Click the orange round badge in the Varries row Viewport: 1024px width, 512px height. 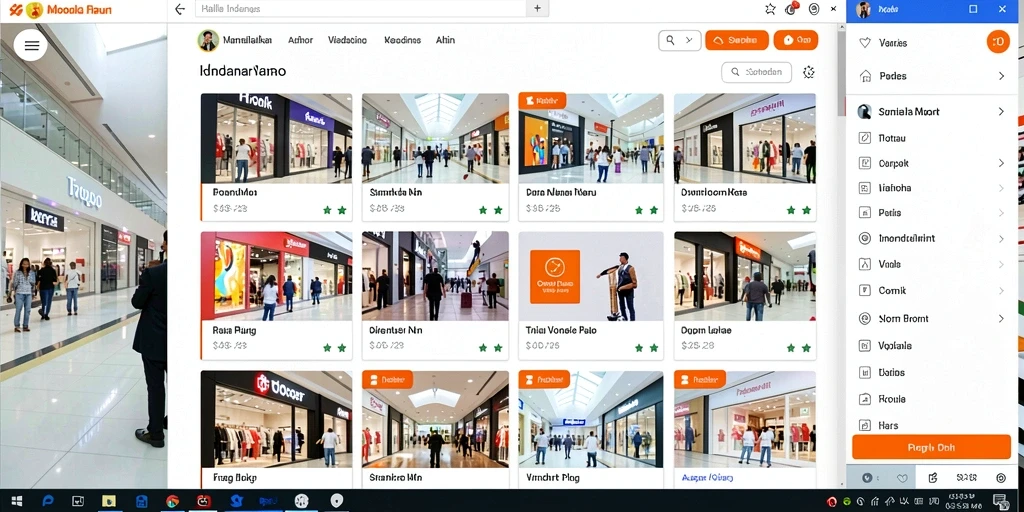pos(997,42)
